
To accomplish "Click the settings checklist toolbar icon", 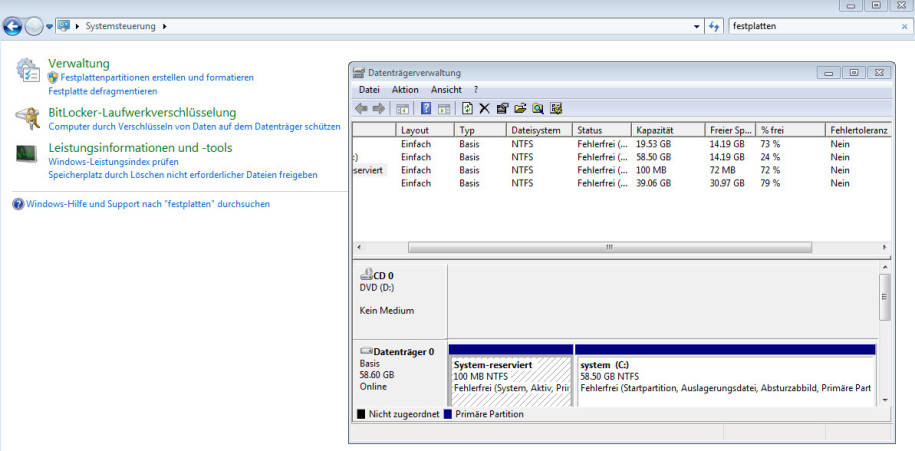I will [x=556, y=109].
